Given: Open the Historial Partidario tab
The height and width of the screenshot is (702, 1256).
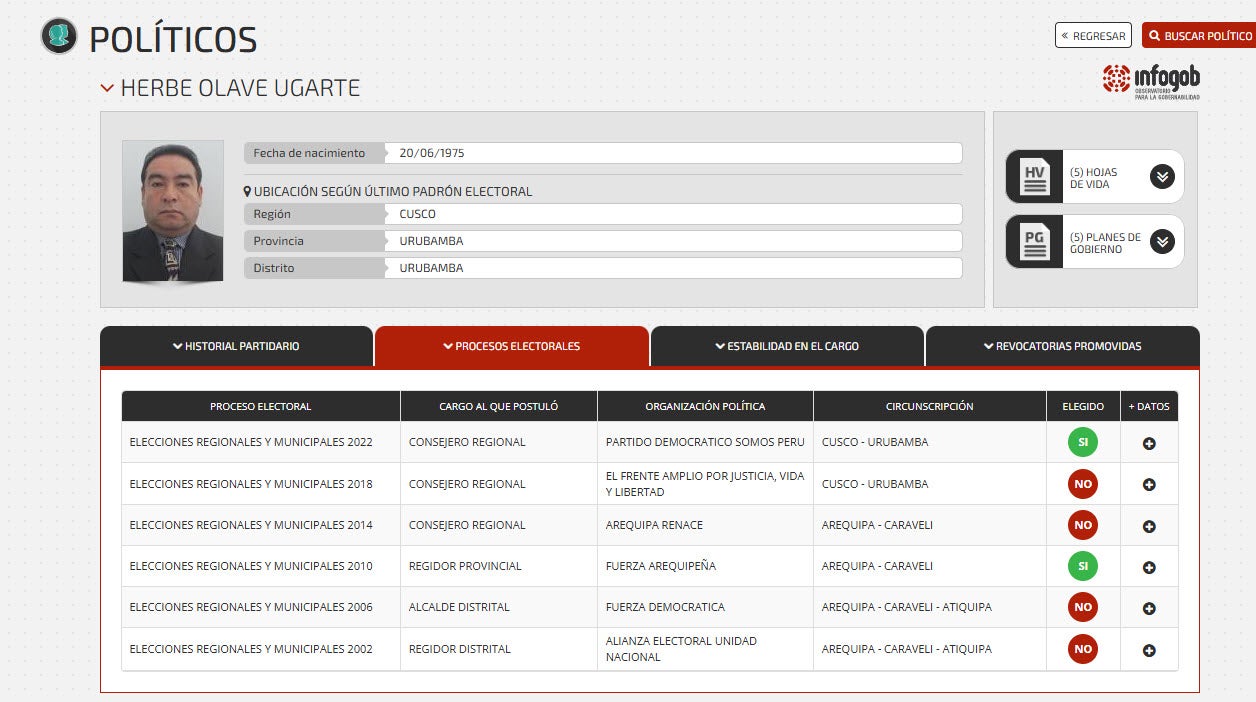Looking at the screenshot, I should (x=236, y=346).
